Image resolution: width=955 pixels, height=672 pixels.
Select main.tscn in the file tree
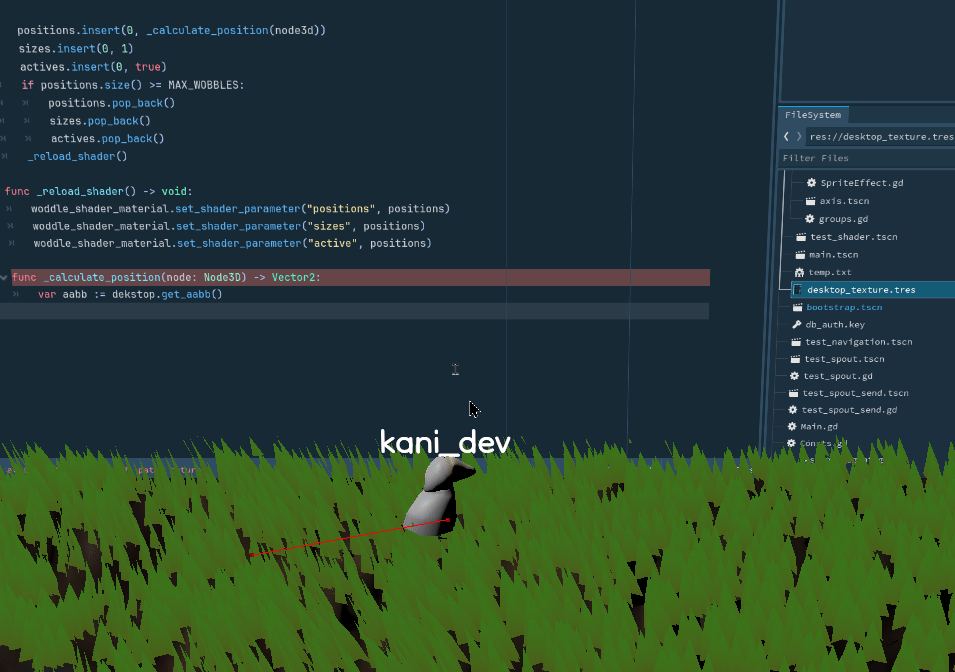click(833, 255)
